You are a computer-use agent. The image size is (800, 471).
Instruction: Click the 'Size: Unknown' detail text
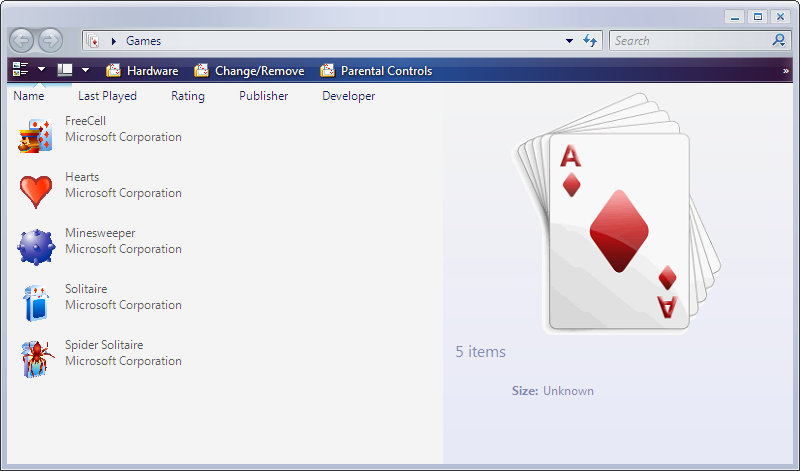coord(553,391)
